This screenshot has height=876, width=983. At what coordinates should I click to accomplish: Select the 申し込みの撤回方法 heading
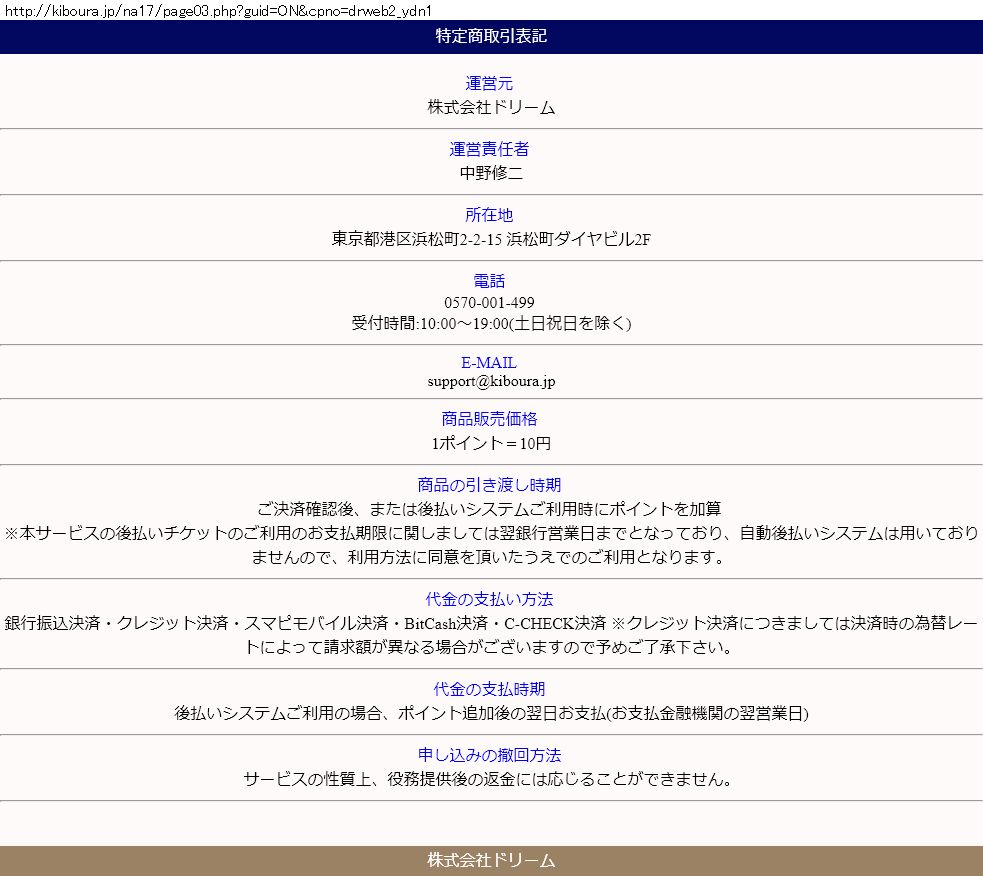pyautogui.click(x=490, y=755)
